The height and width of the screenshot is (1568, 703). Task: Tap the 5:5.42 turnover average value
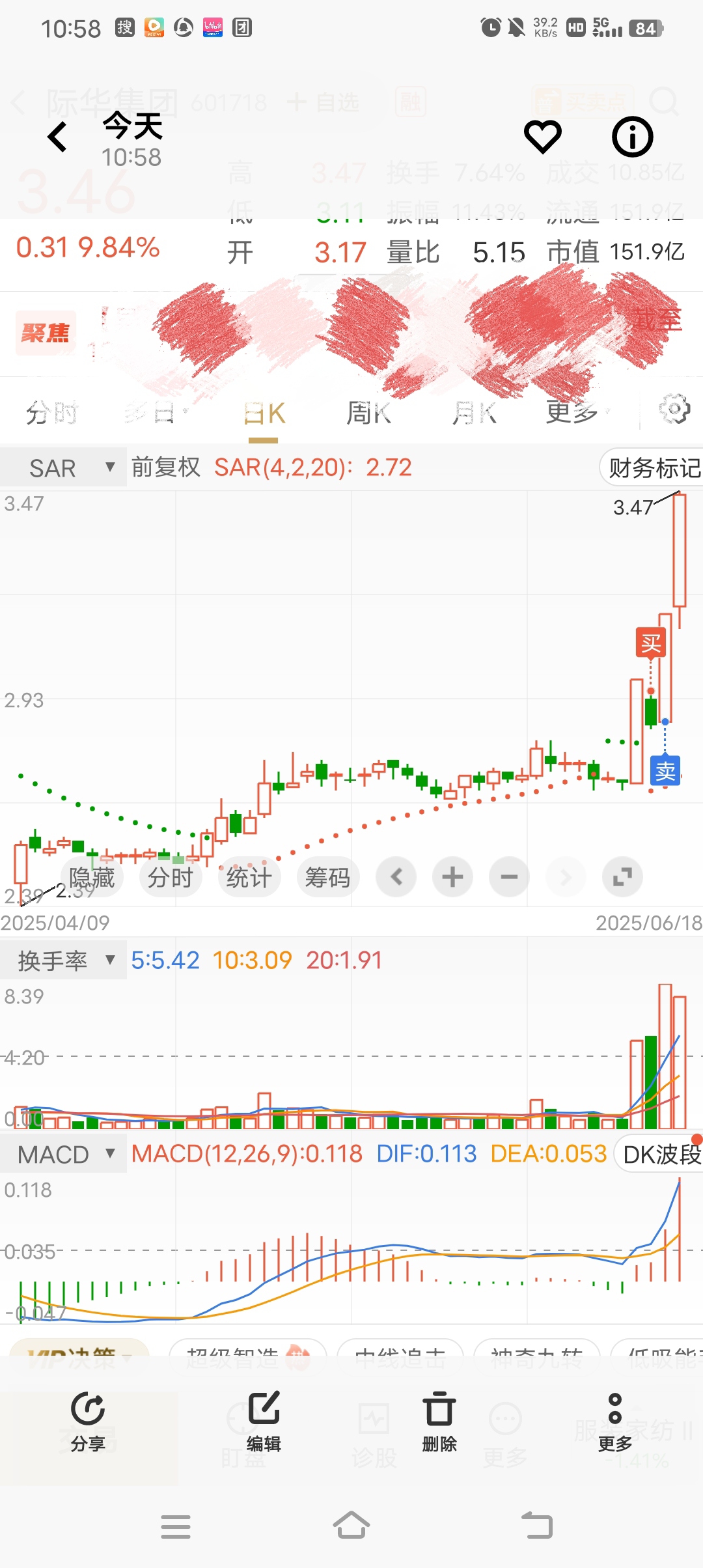[165, 960]
